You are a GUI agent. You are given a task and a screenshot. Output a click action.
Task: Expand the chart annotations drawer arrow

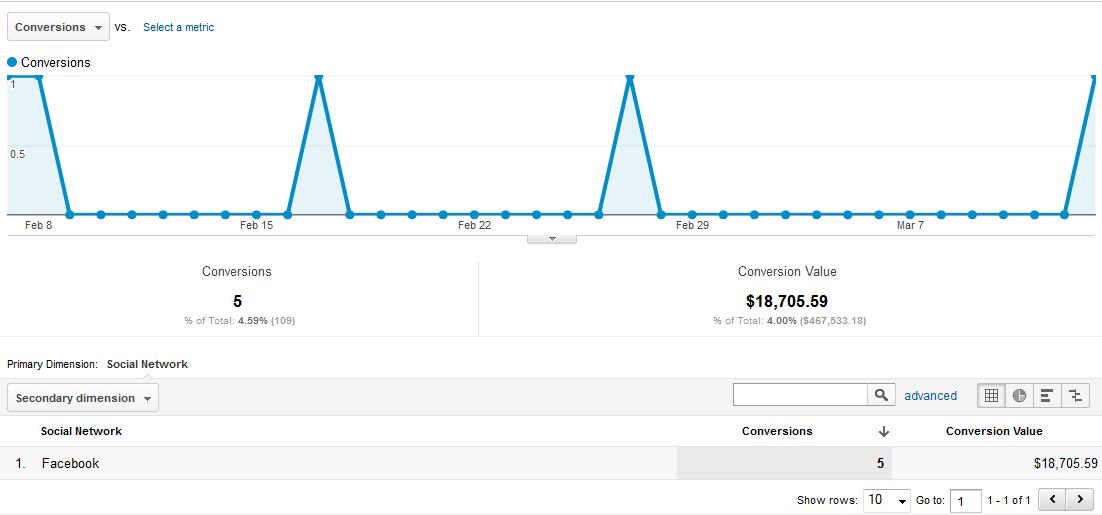(552, 239)
